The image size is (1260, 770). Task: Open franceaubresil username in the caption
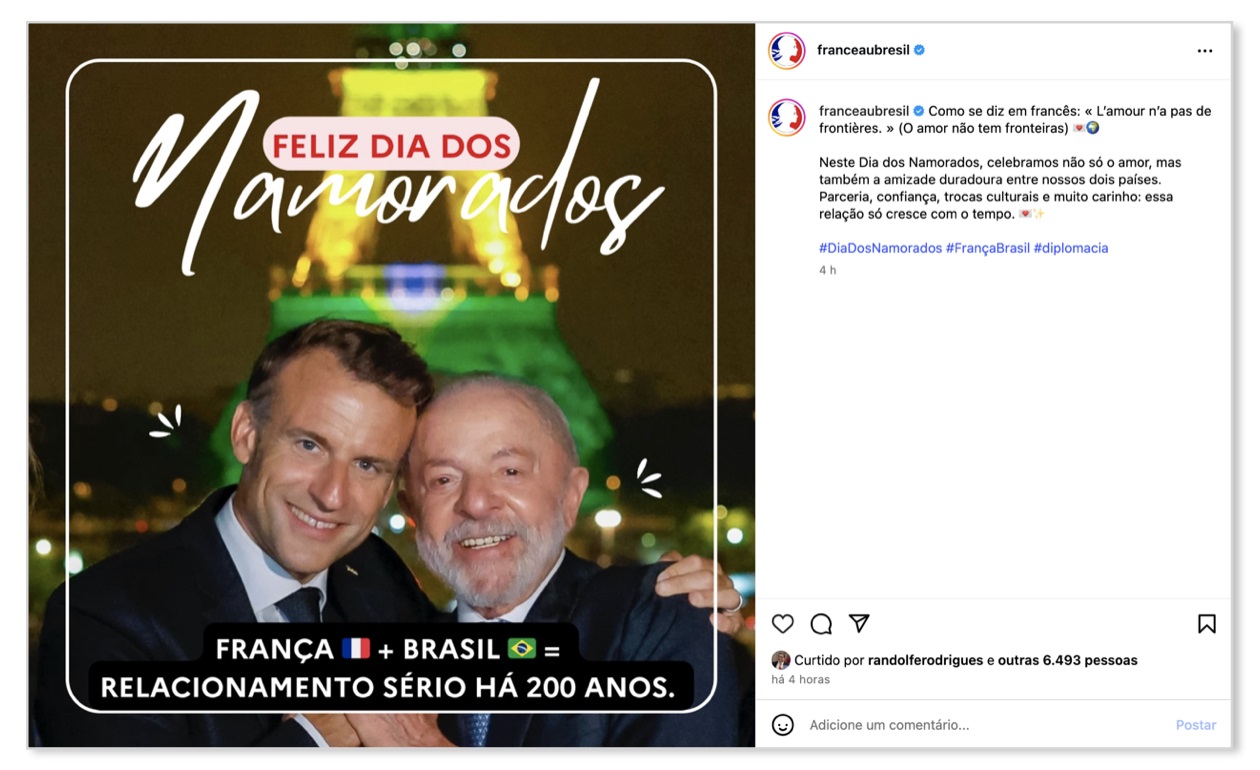[864, 111]
